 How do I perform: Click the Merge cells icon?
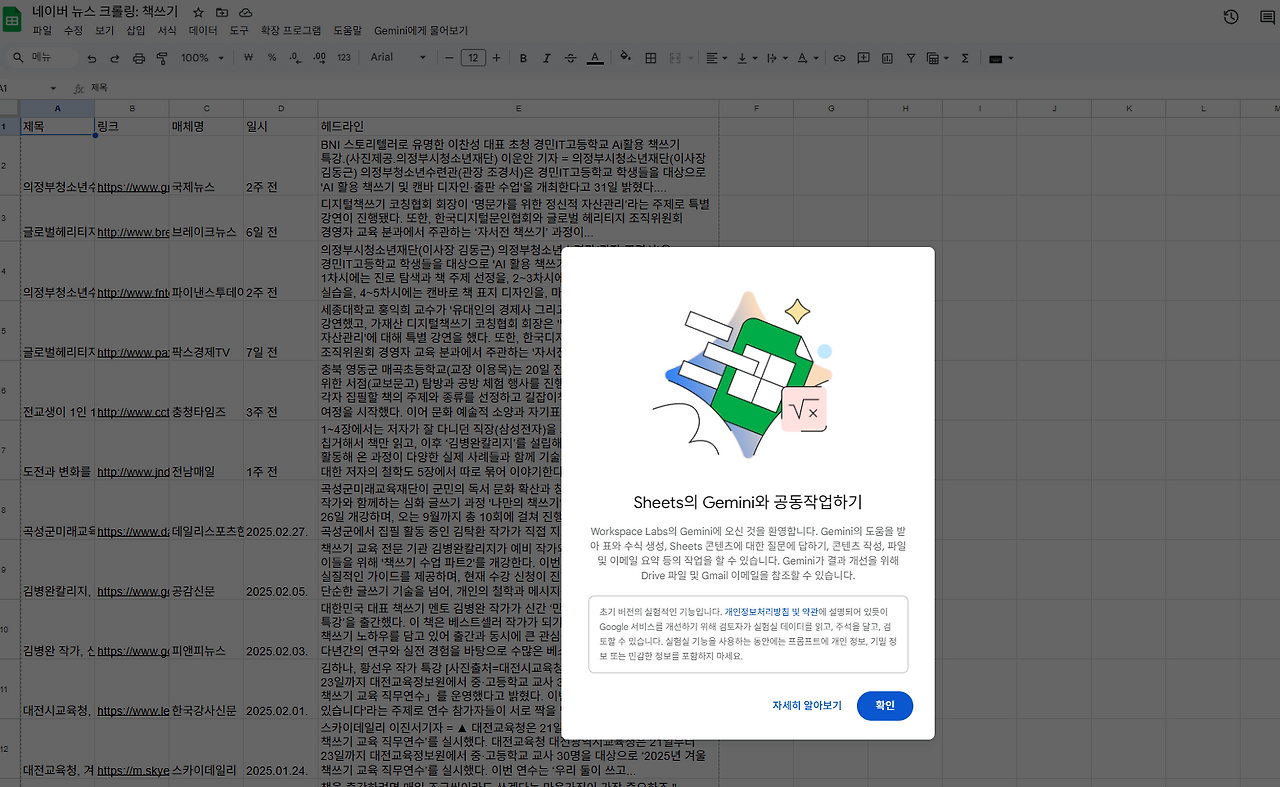point(677,58)
